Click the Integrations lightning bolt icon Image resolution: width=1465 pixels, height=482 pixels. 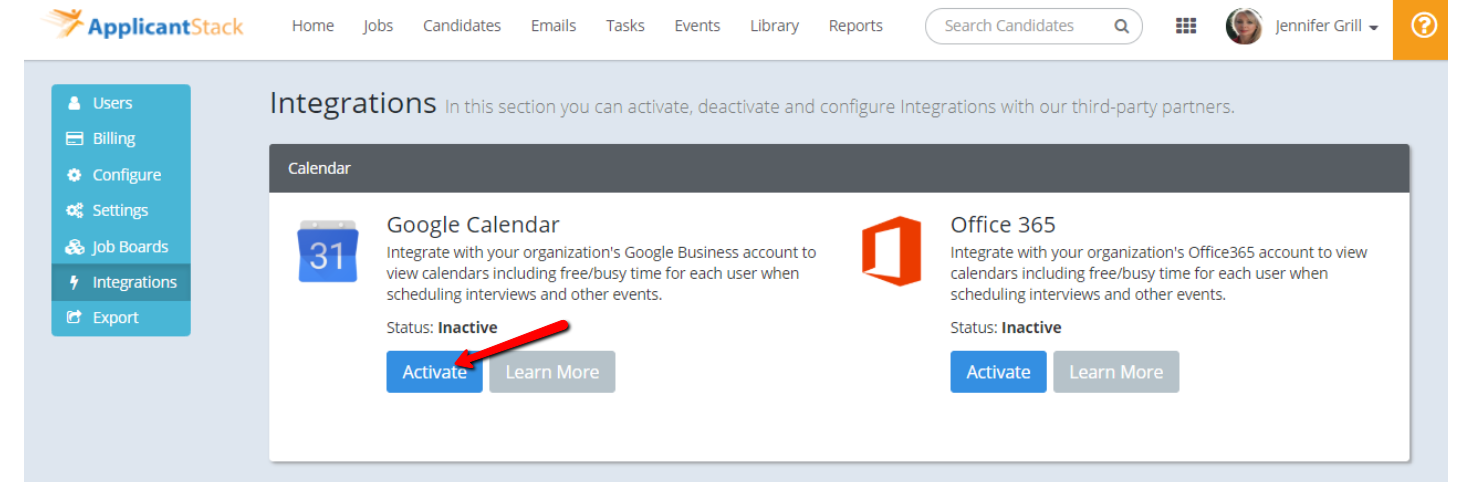[75, 283]
